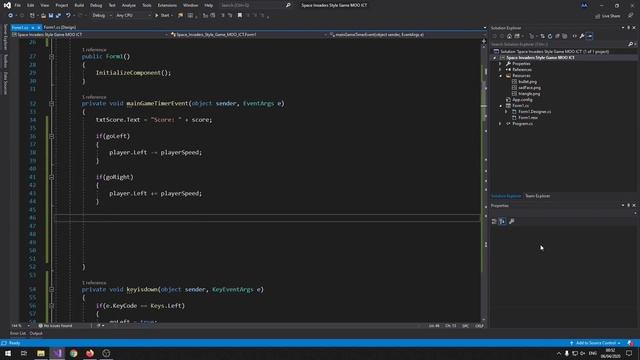Toggle pin on the Form1.cs tab
This screenshot has height=360, width=640.
(33, 27)
